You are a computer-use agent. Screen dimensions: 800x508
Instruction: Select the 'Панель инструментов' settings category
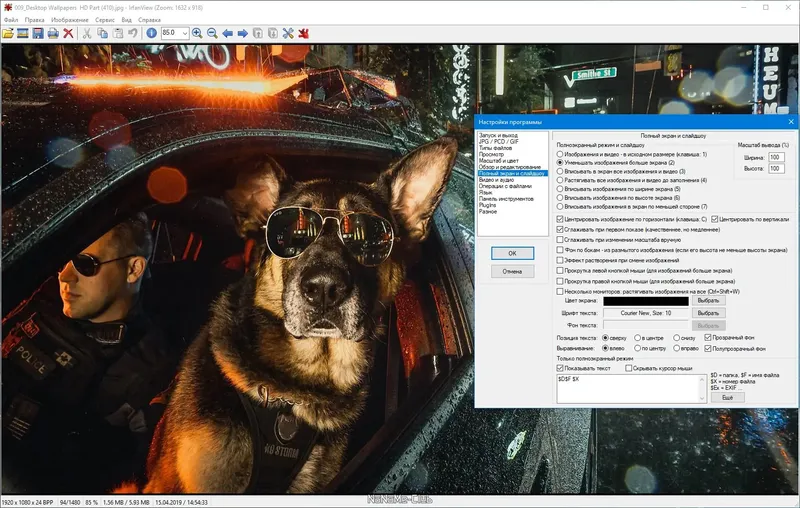tap(506, 199)
